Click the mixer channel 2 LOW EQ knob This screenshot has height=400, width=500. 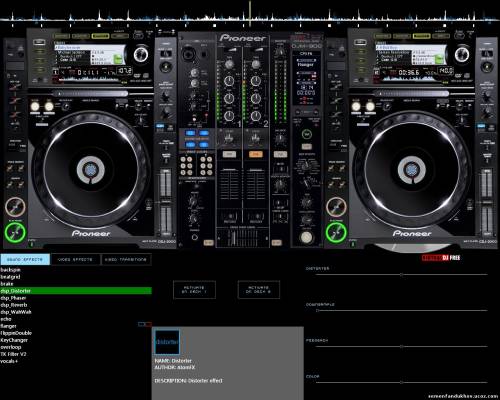click(256, 116)
